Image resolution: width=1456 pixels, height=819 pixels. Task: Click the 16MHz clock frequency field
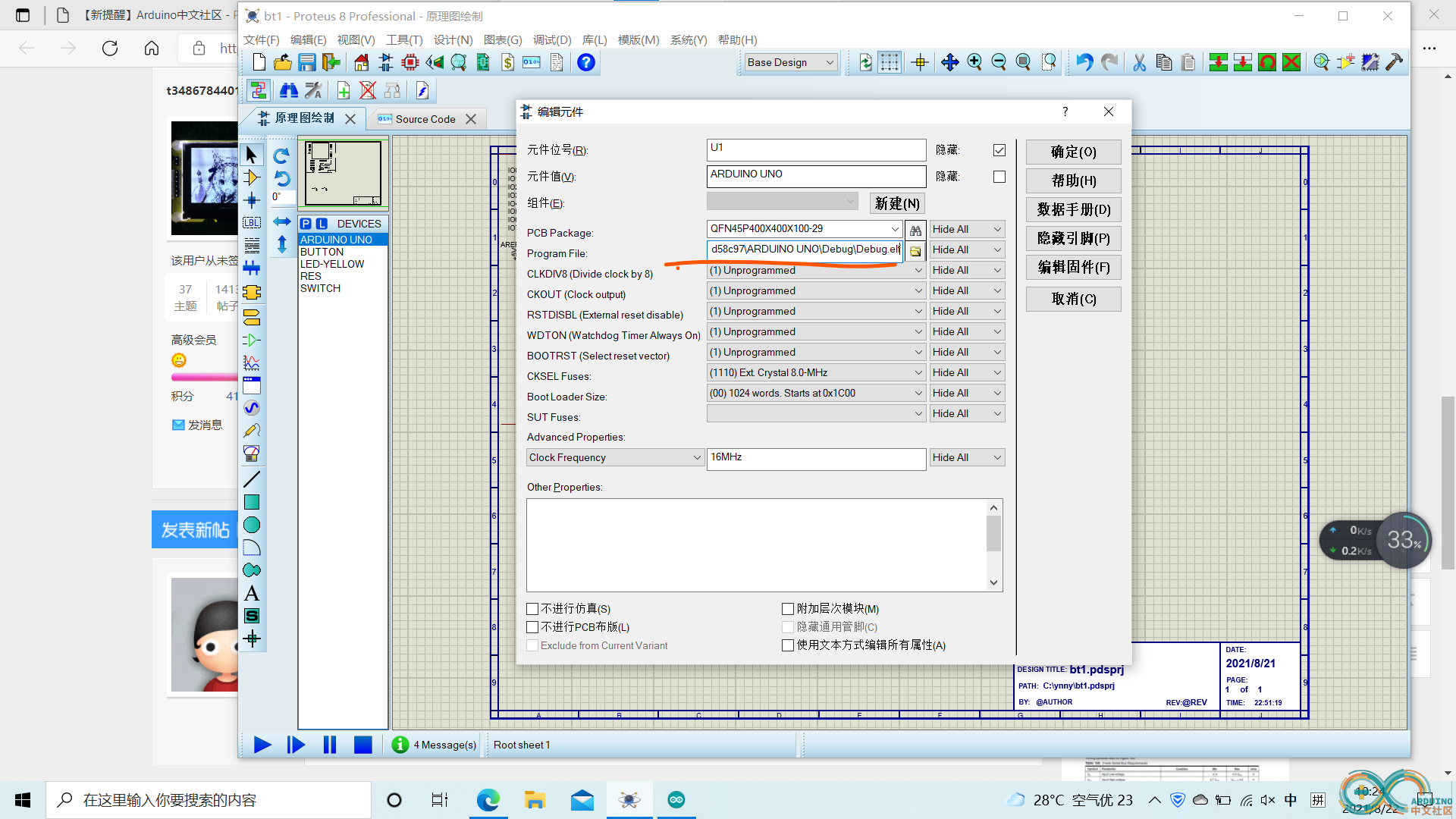tap(816, 458)
